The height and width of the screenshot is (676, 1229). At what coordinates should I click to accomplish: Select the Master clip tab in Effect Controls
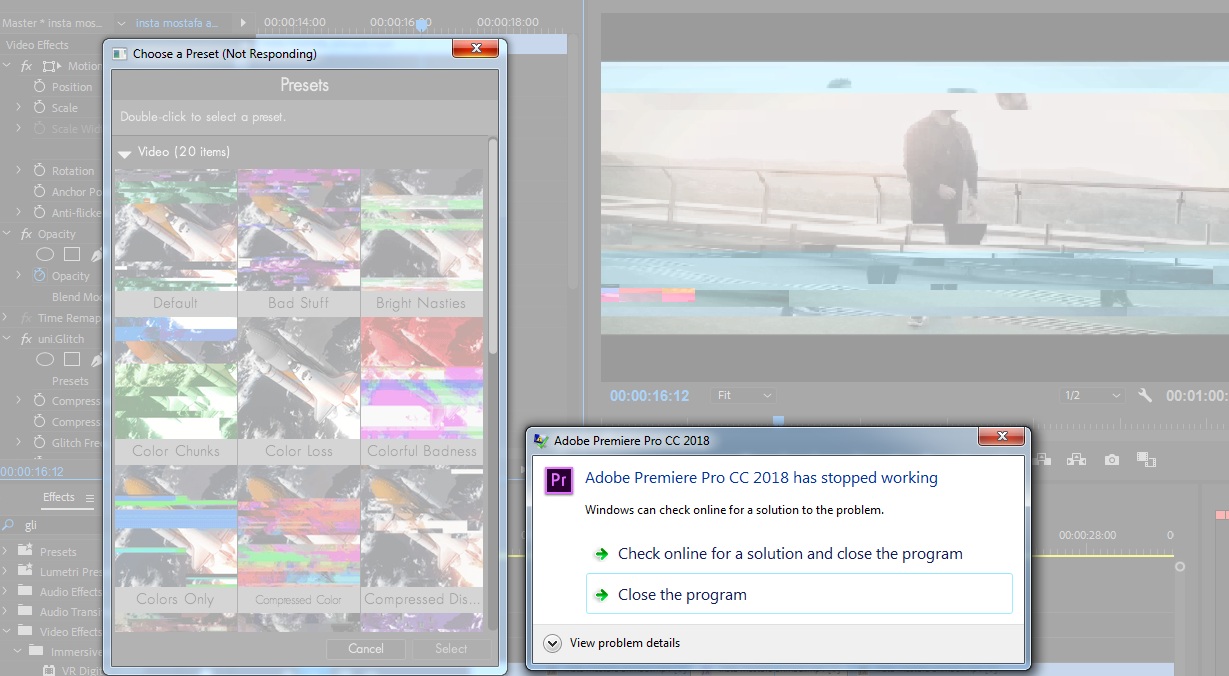click(x=53, y=22)
